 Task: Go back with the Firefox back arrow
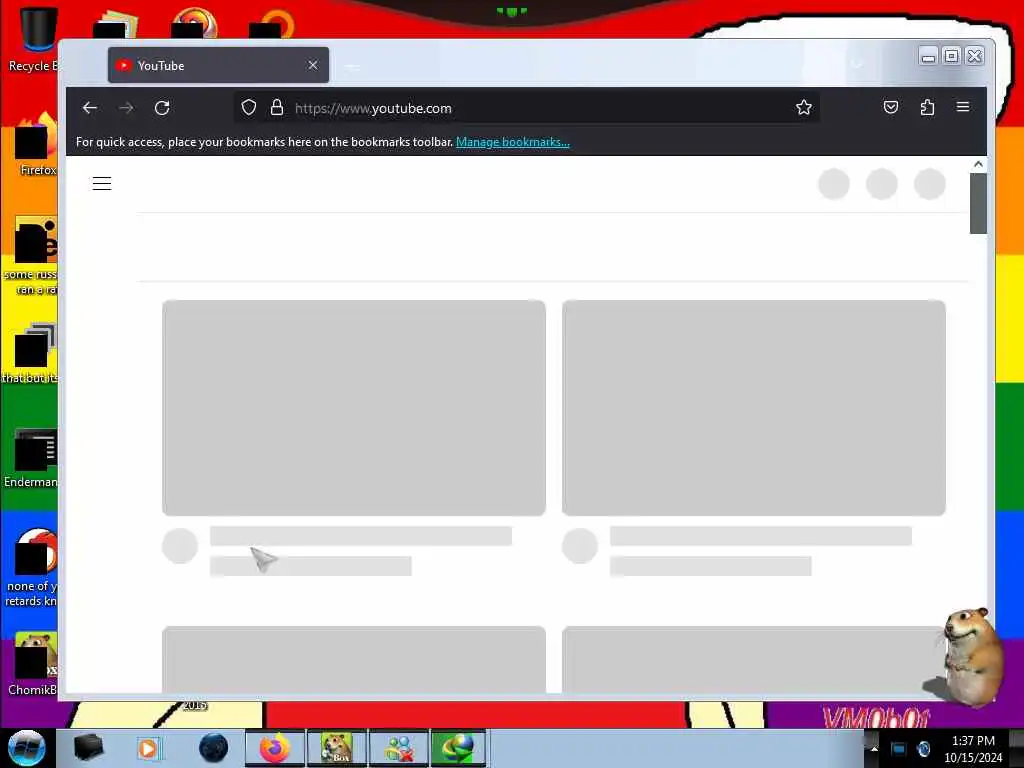pyautogui.click(x=90, y=108)
